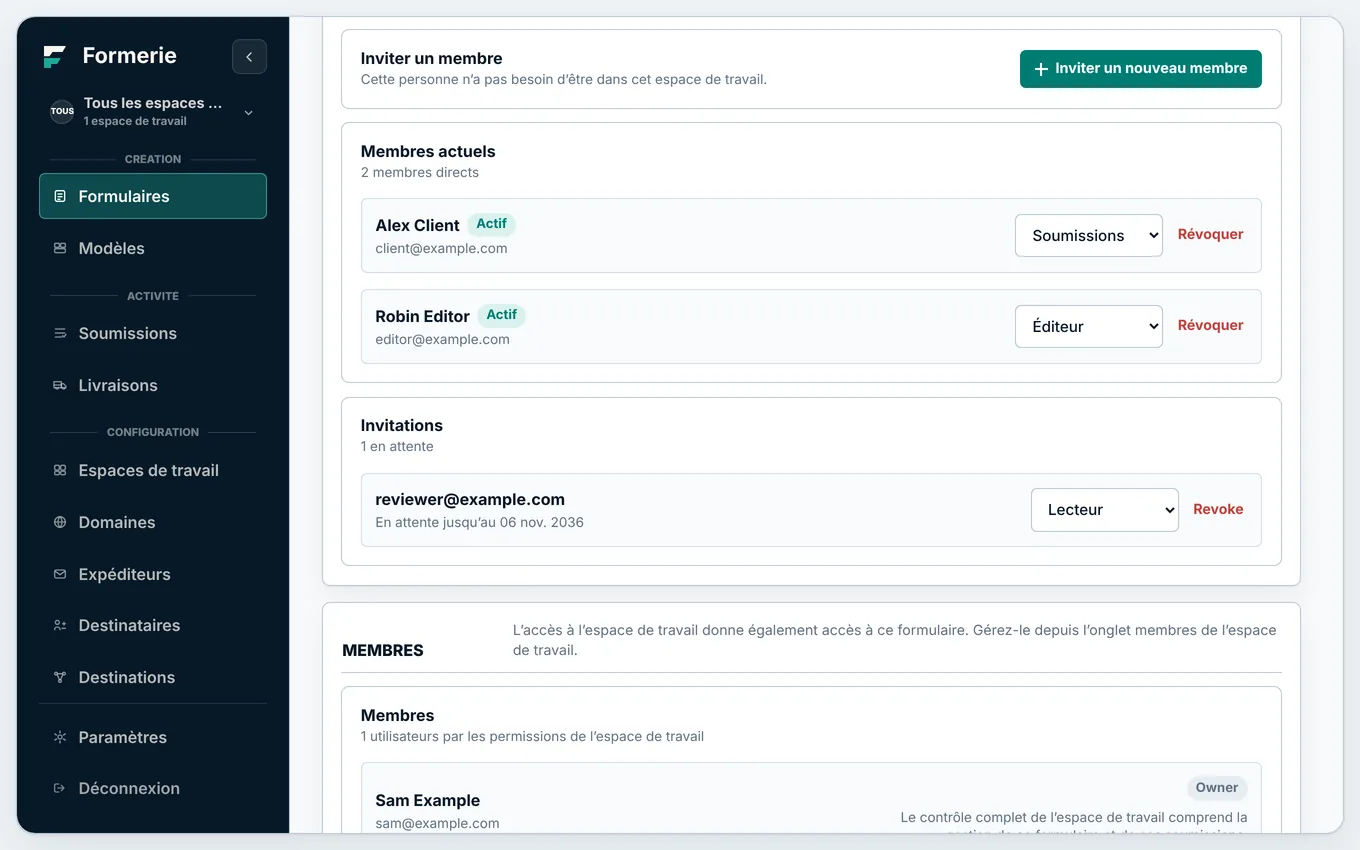Open the Formulaires menu item

click(x=153, y=196)
